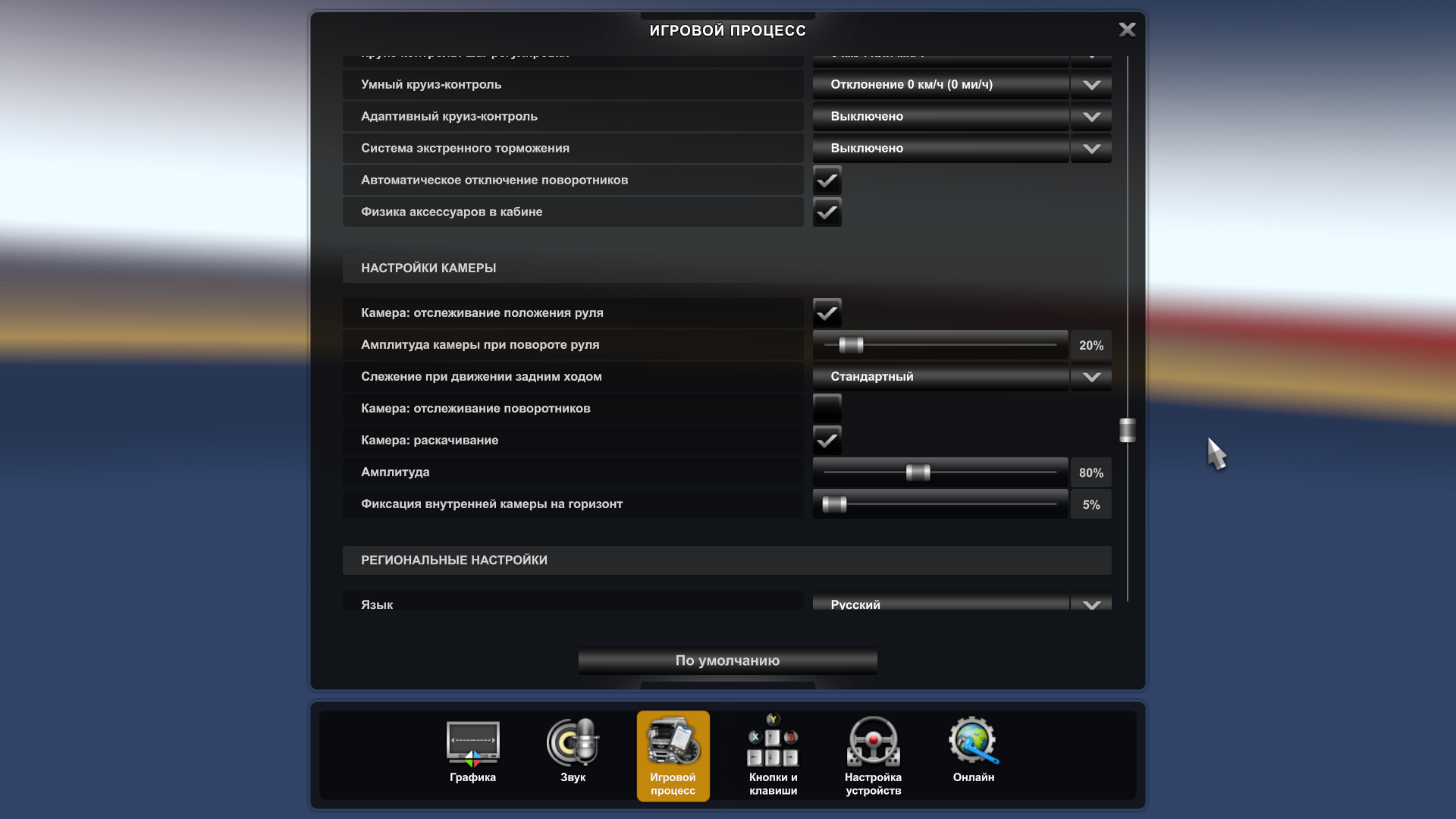
Task: Click the Адаптивный круиз-контроль label
Action: tap(449, 117)
